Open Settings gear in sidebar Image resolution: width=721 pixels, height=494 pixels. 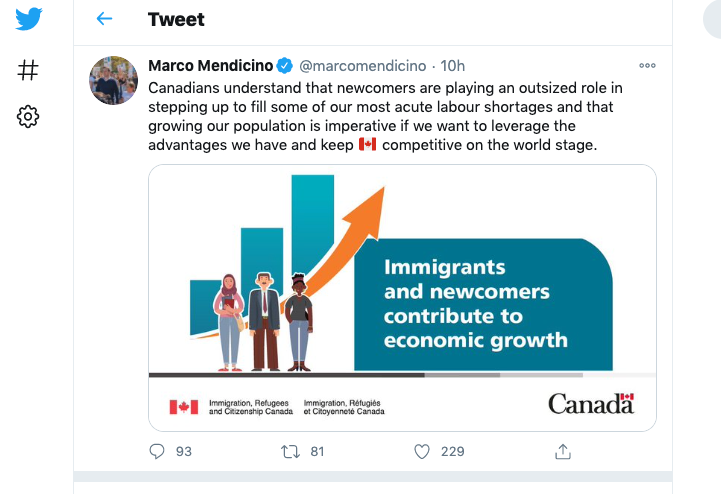click(x=28, y=116)
